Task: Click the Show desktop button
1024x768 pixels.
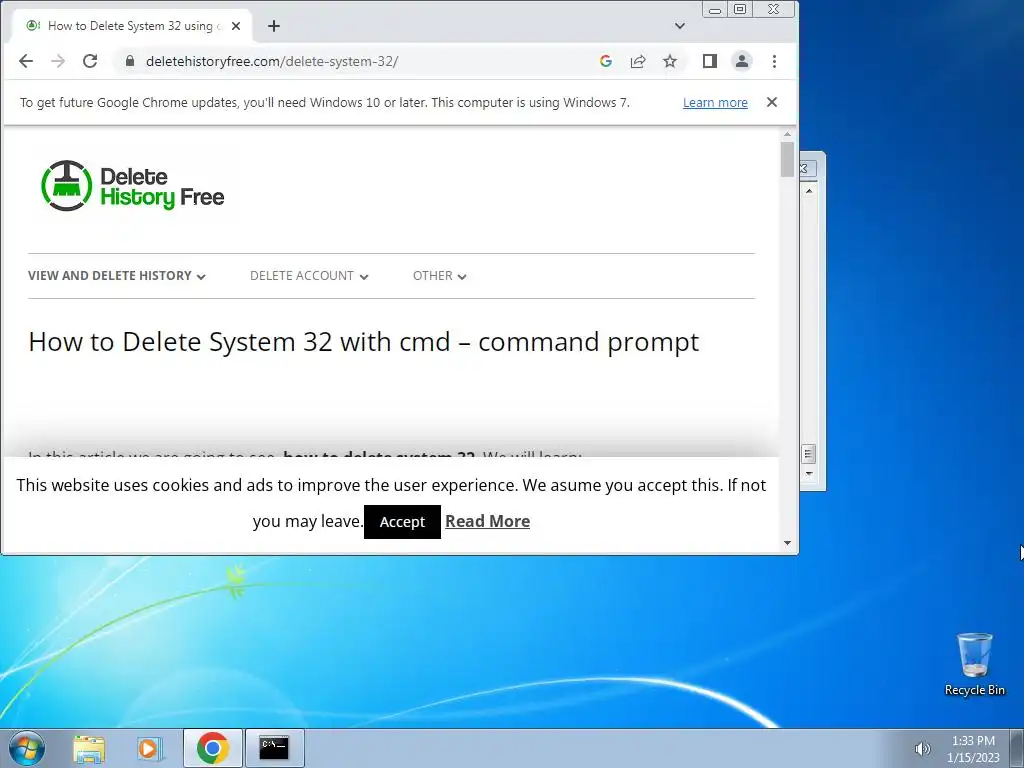Action: (x=1017, y=748)
